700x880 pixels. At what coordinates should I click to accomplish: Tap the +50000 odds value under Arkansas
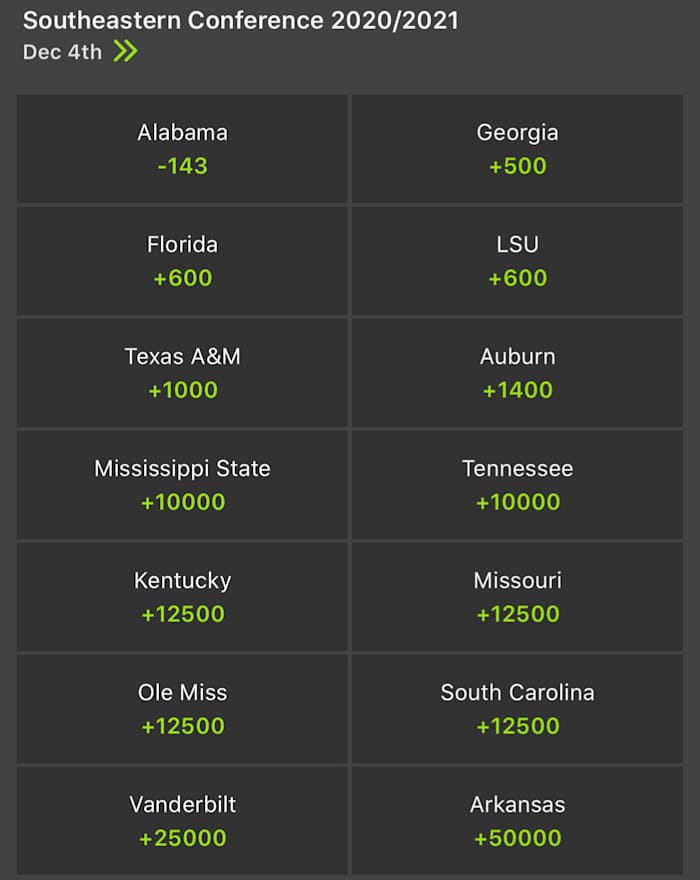pos(516,838)
